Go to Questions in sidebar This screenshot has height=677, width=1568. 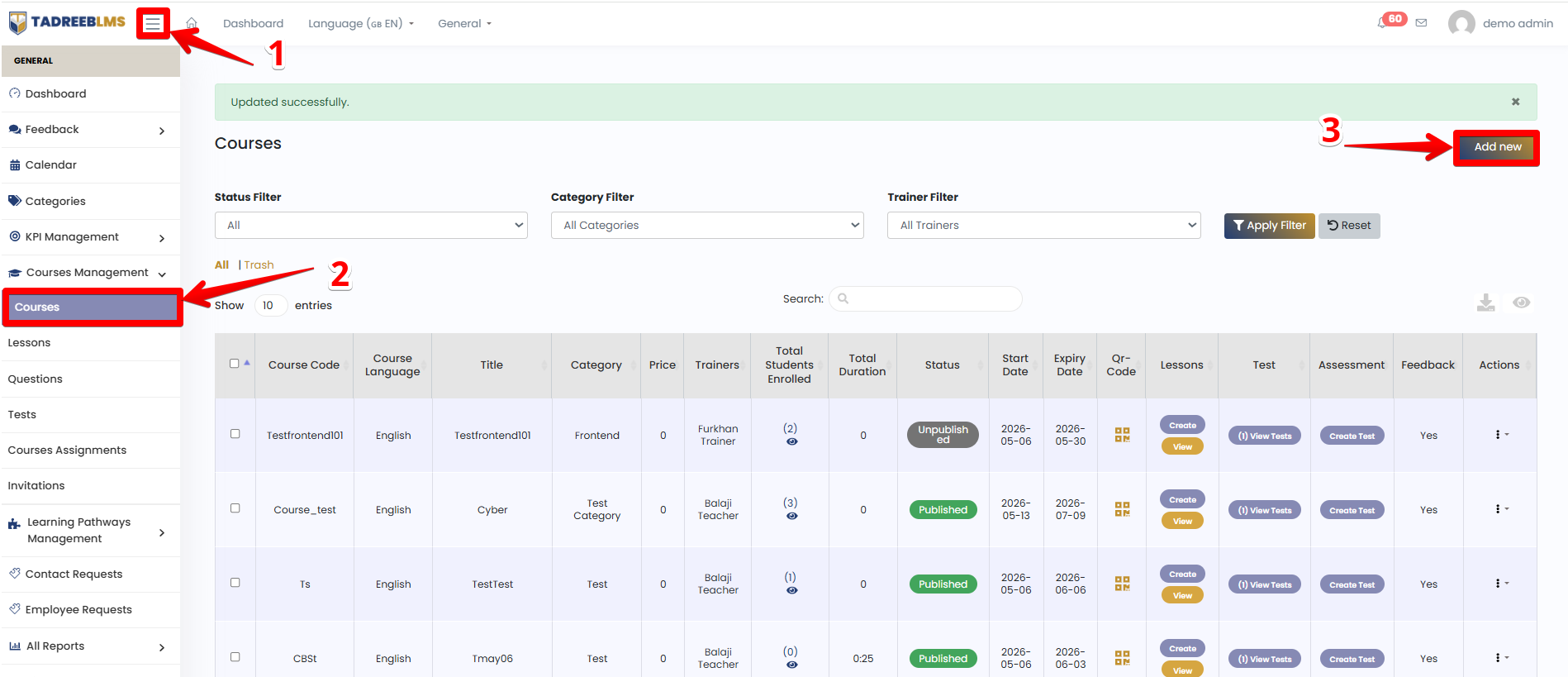point(91,379)
